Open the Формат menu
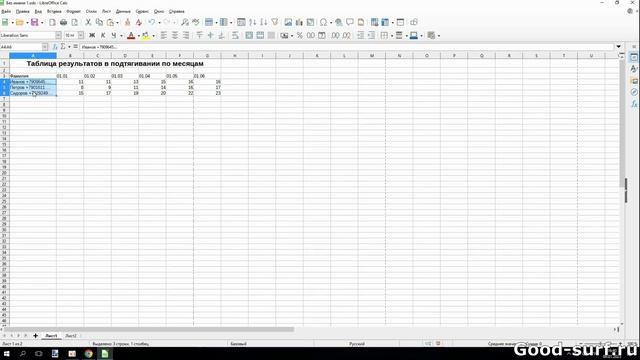640x360 pixels. pyautogui.click(x=73, y=11)
